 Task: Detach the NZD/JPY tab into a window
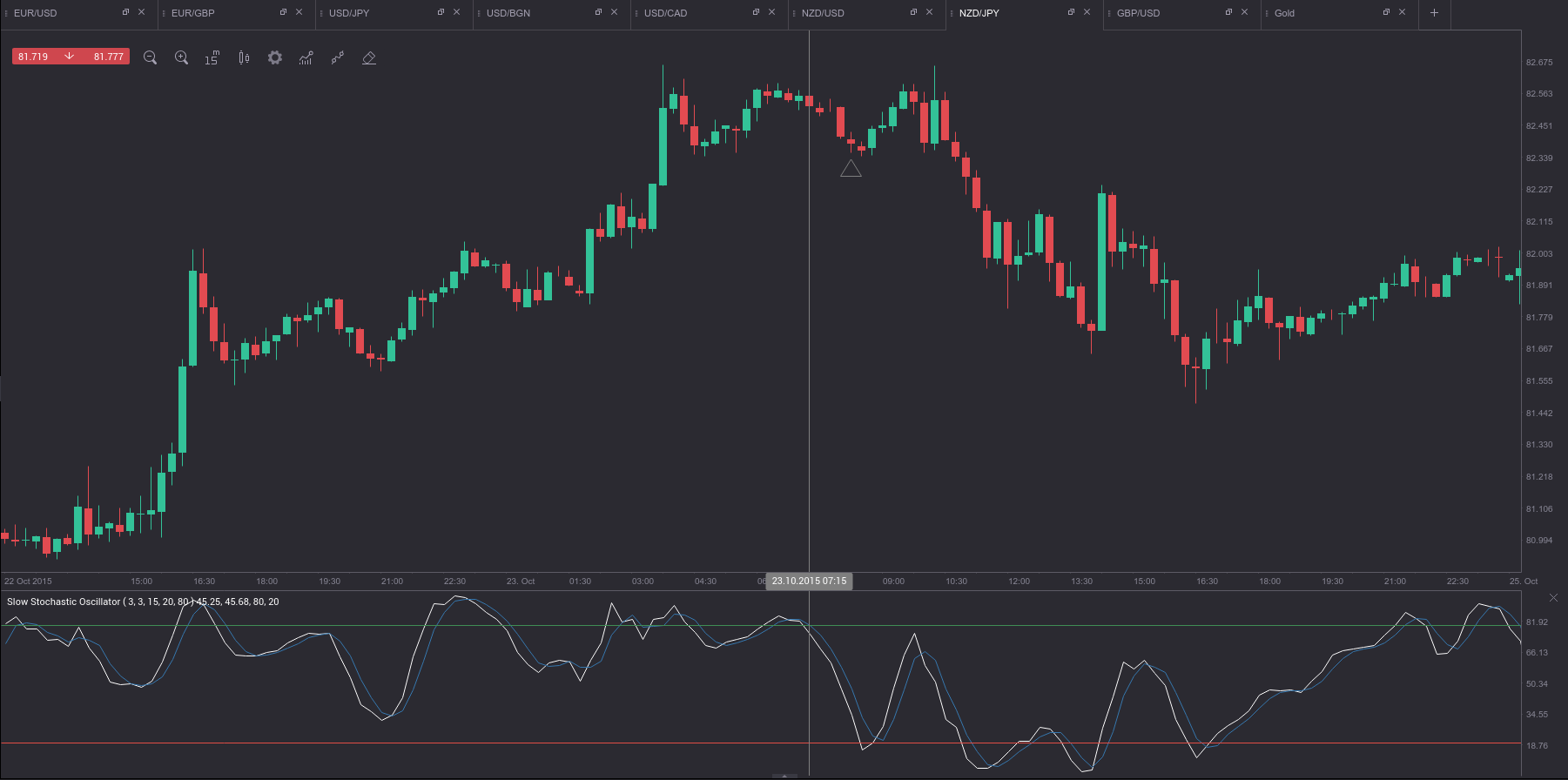click(x=1071, y=12)
